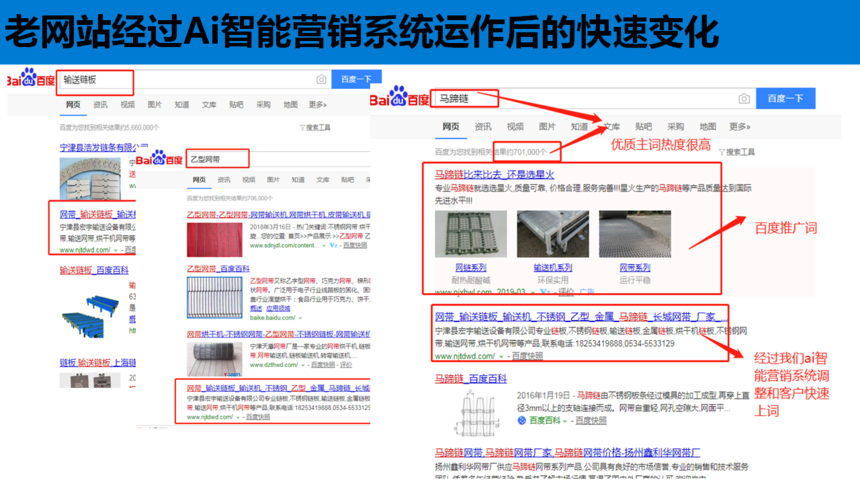Select 资讯 tab in 马蹄链 window

tap(483, 127)
